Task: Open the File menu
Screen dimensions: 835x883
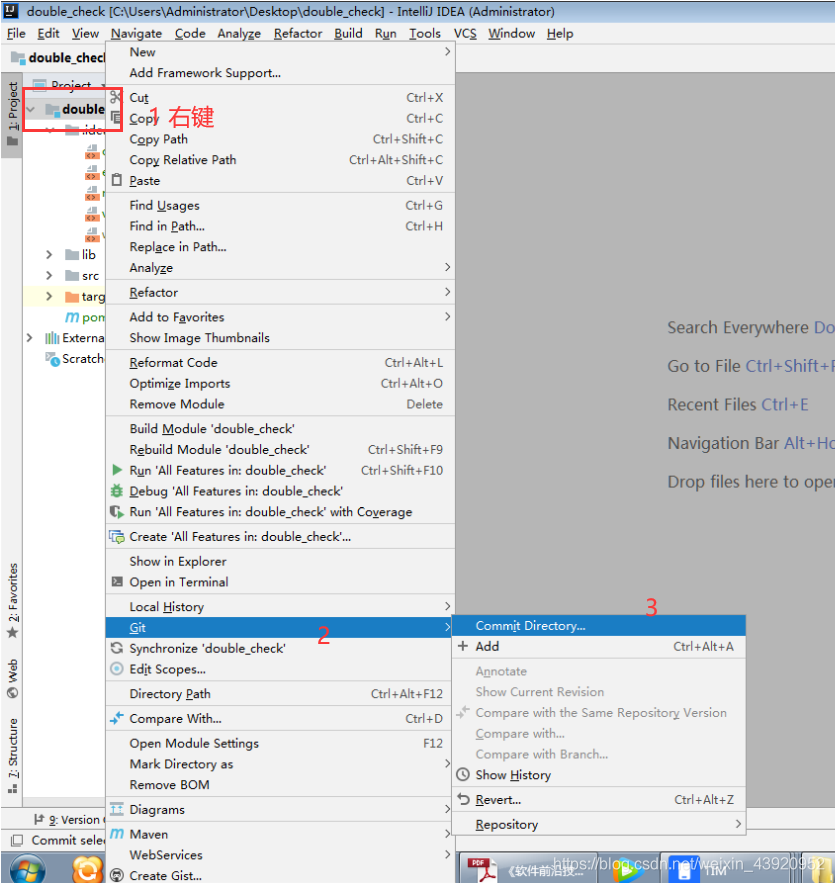Action: point(16,34)
